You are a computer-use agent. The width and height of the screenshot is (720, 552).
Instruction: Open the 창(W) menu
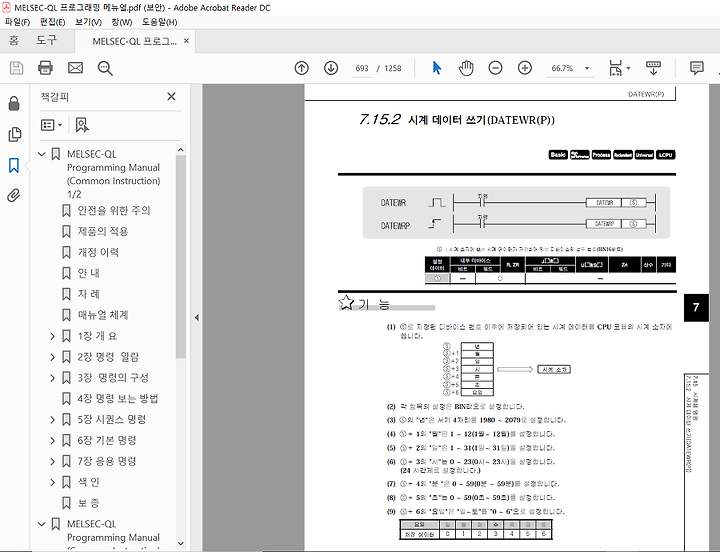click(x=122, y=22)
